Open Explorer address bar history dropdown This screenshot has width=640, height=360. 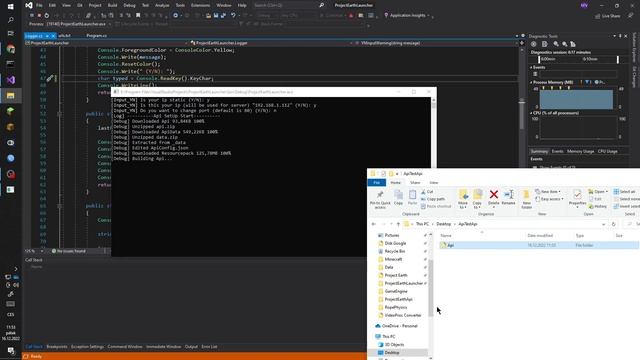[x=603, y=224]
